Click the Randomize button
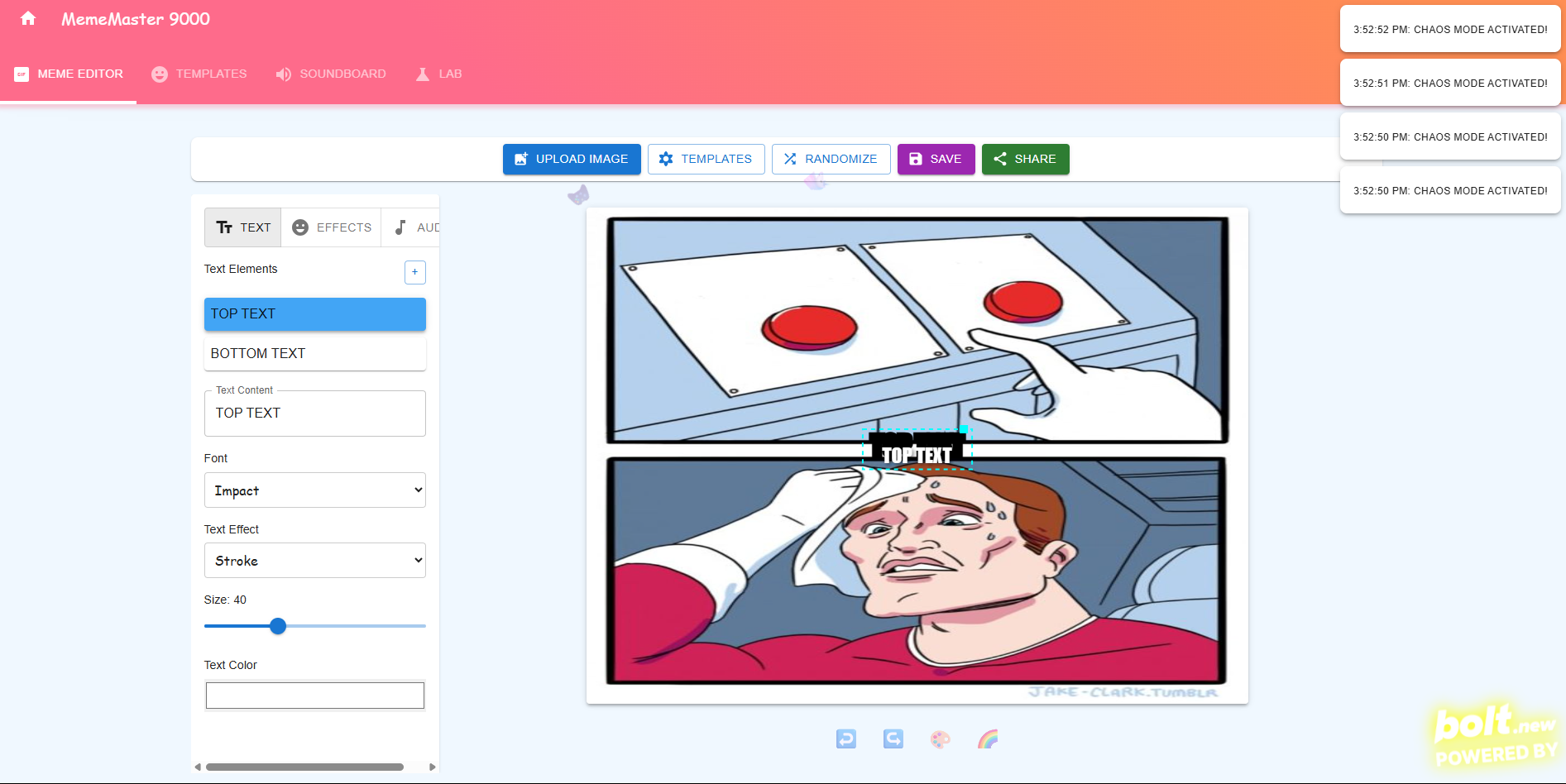Viewport: 1566px width, 784px height. [x=831, y=159]
